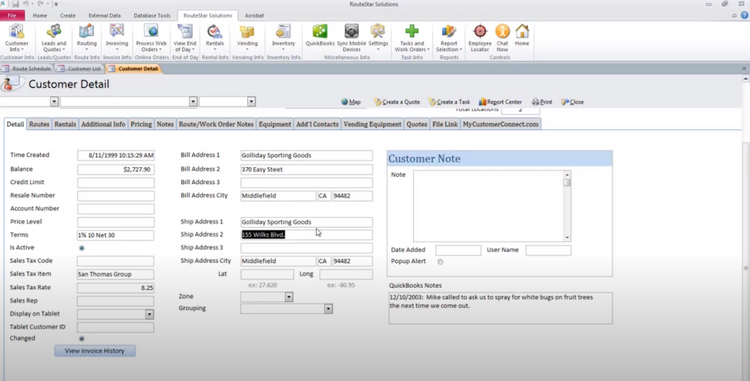Switch to Database Tools ribbon tab
The width and height of the screenshot is (750, 381).
[x=152, y=15]
